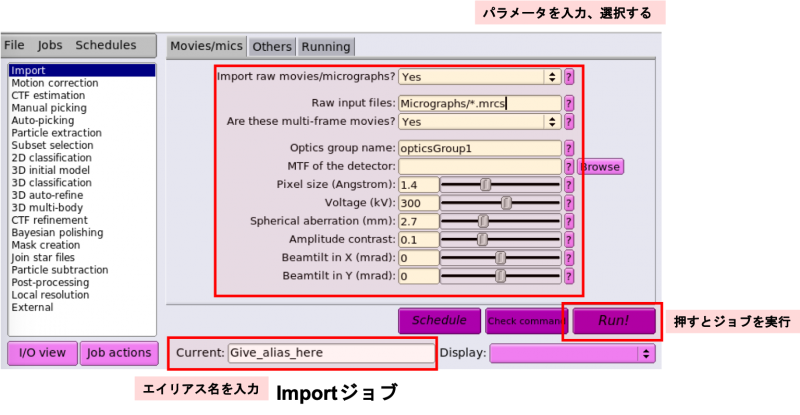Click the Raw input files field

pos(480,104)
